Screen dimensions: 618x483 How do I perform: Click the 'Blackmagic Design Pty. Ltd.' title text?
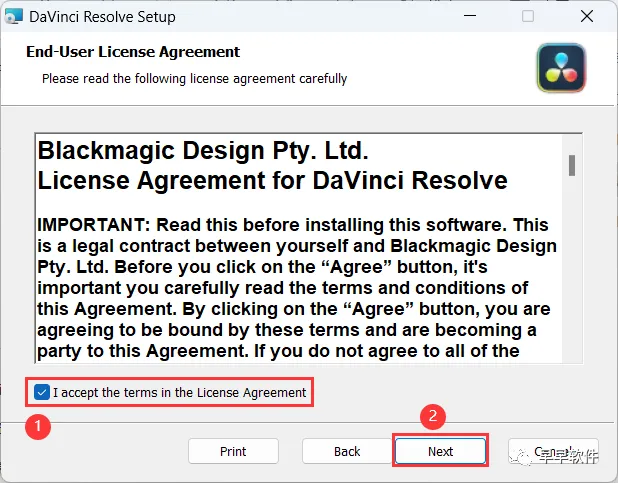click(x=203, y=150)
